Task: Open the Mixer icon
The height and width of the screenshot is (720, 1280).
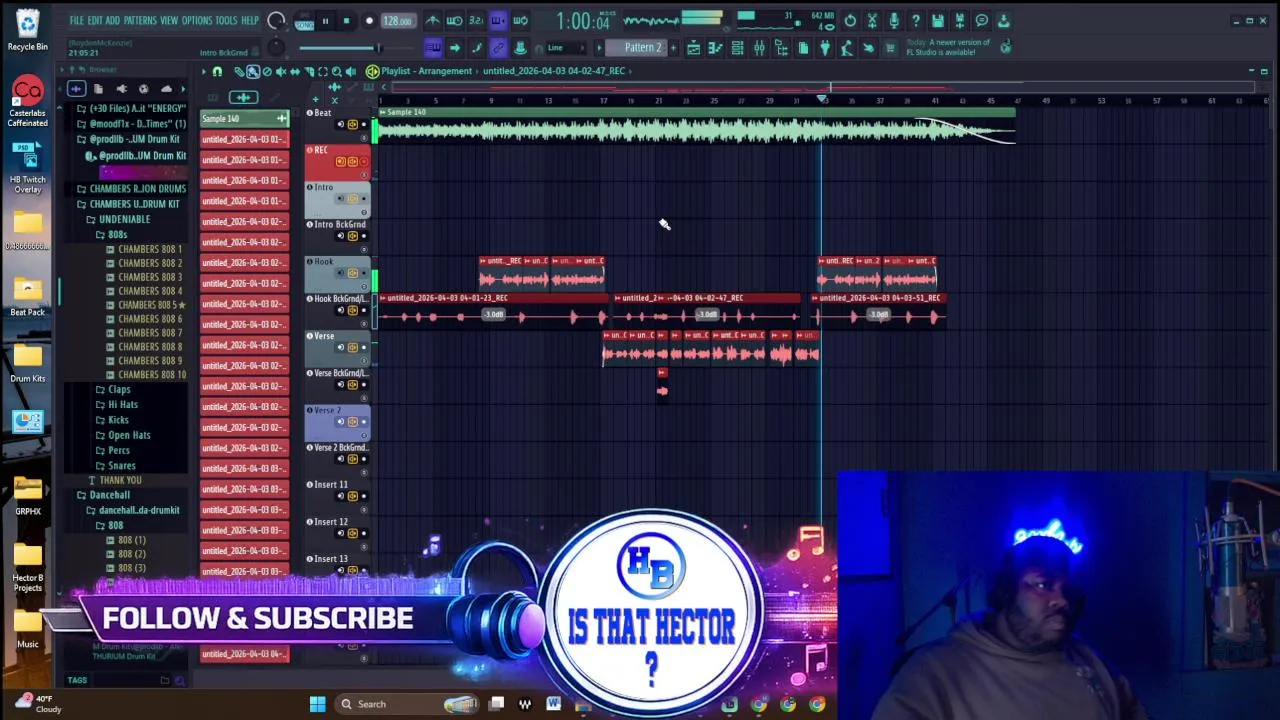Action: [759, 47]
